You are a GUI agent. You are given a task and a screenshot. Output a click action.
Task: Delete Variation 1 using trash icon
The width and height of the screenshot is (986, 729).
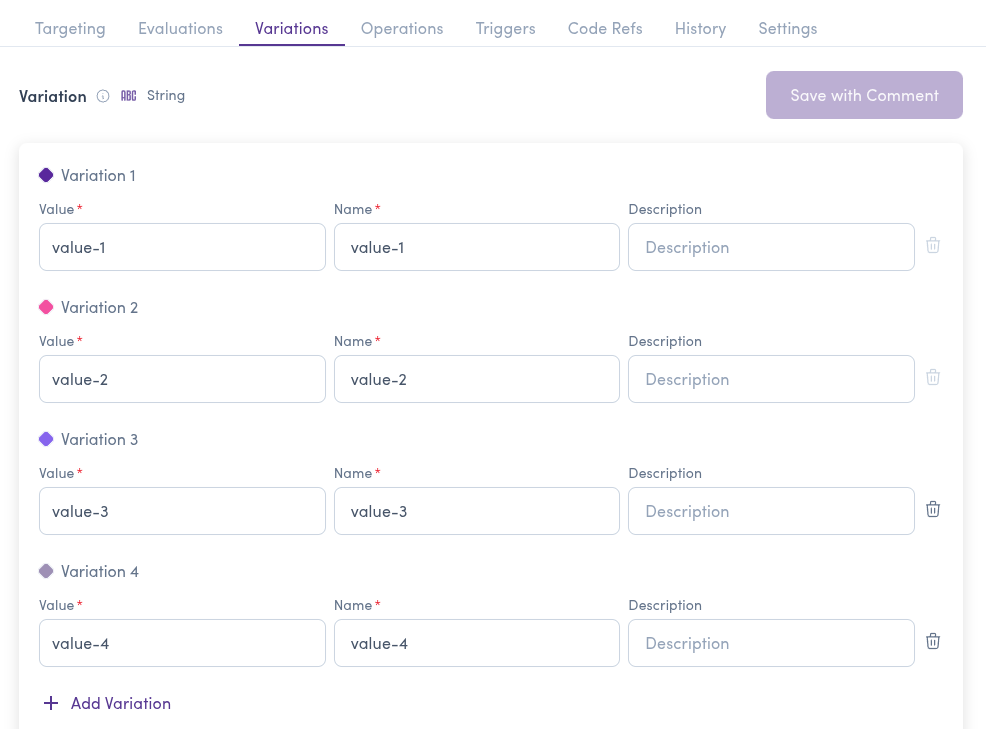(x=932, y=245)
